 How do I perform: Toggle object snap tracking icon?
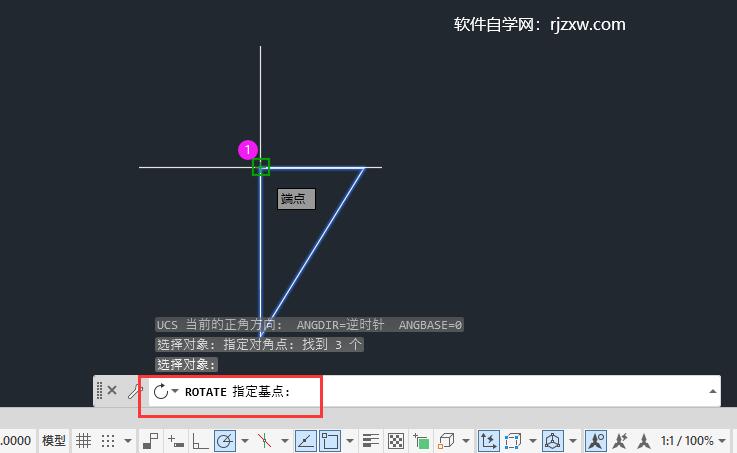(x=306, y=441)
